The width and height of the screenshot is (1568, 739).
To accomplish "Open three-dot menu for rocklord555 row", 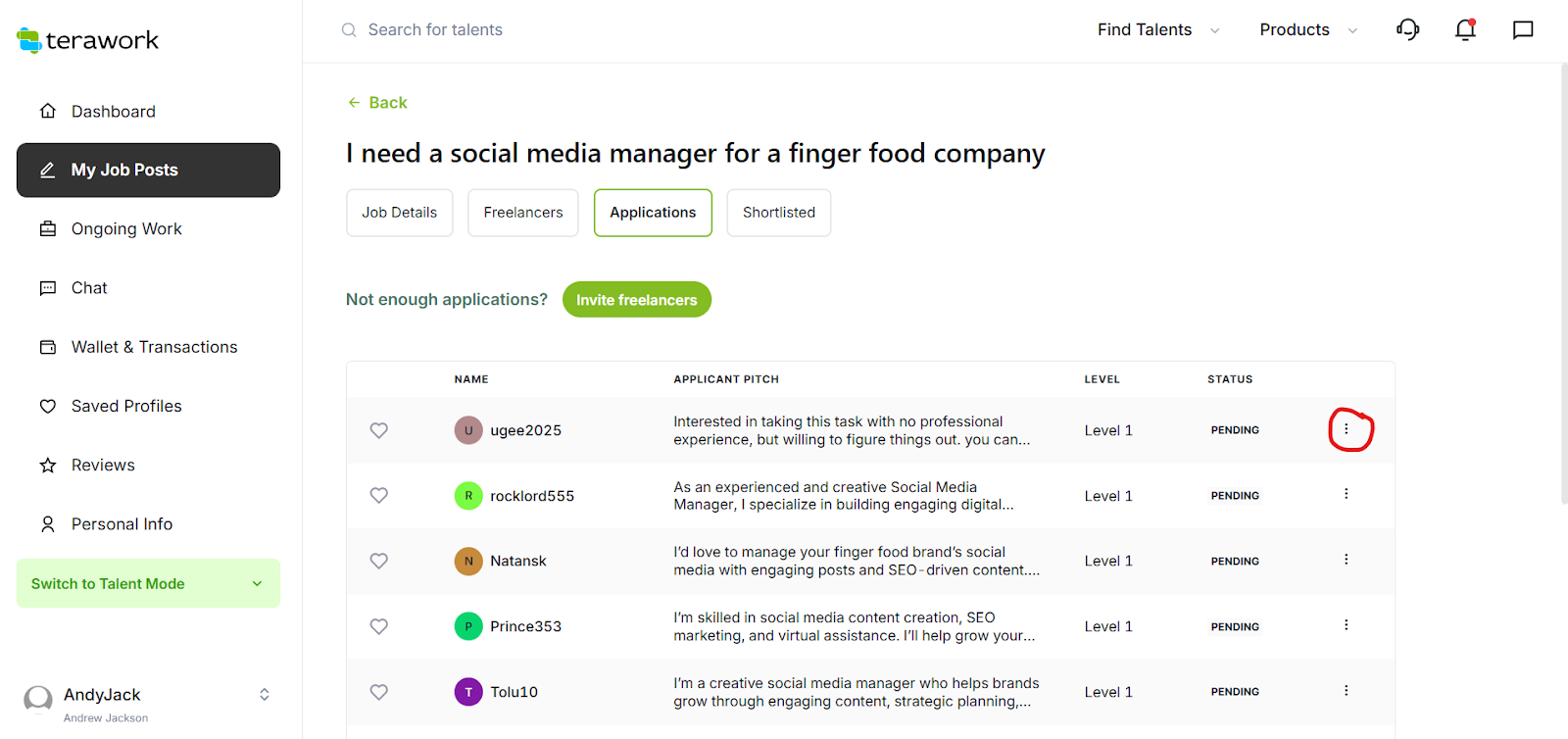I will pyautogui.click(x=1347, y=494).
